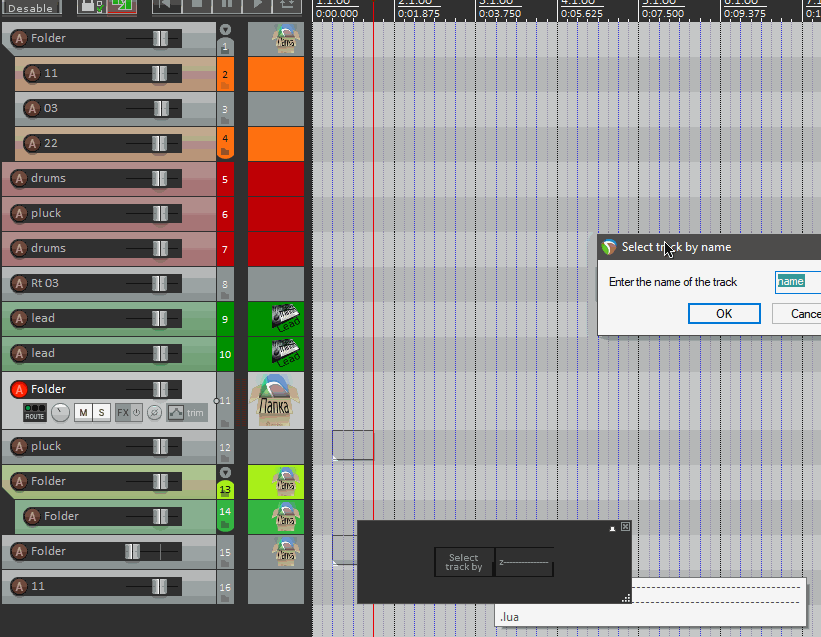Click the toolbar icon right of Play
Viewport: 821px width, 637px height.
click(287, 6)
